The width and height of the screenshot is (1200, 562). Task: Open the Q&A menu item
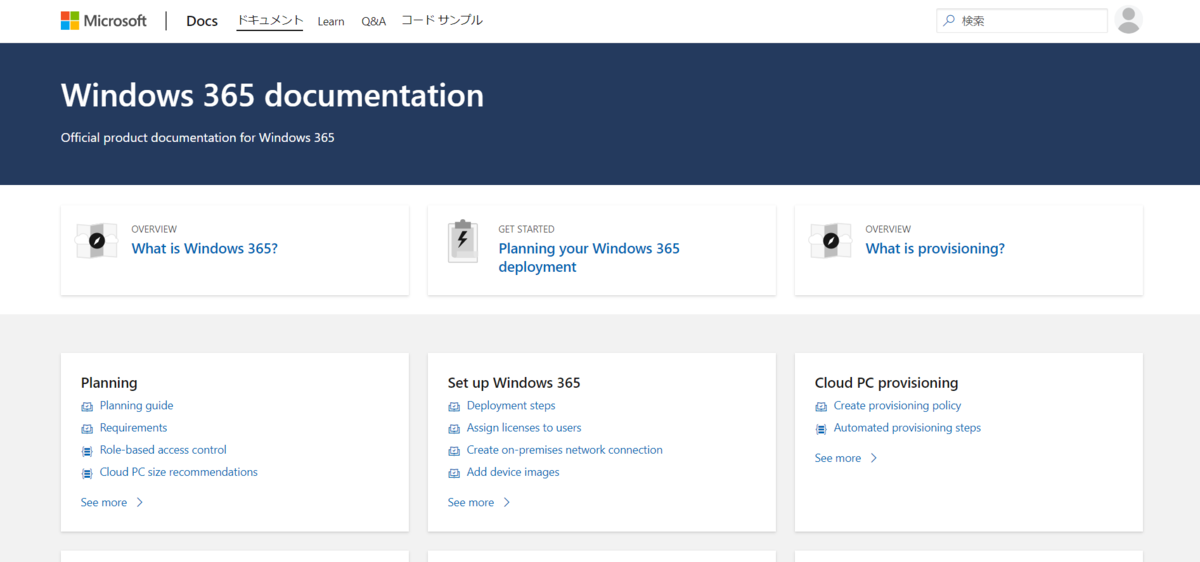coord(373,21)
